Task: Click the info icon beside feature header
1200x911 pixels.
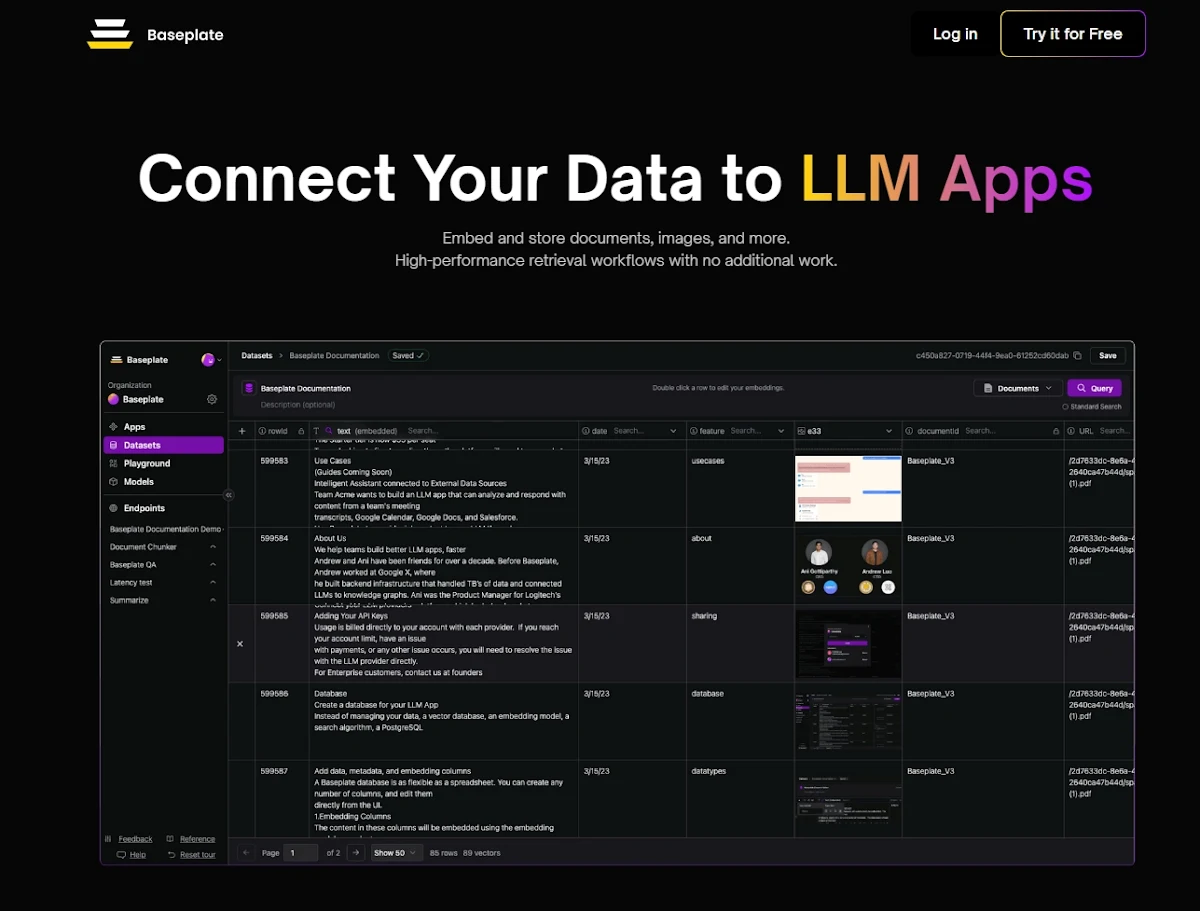Action: 694,431
